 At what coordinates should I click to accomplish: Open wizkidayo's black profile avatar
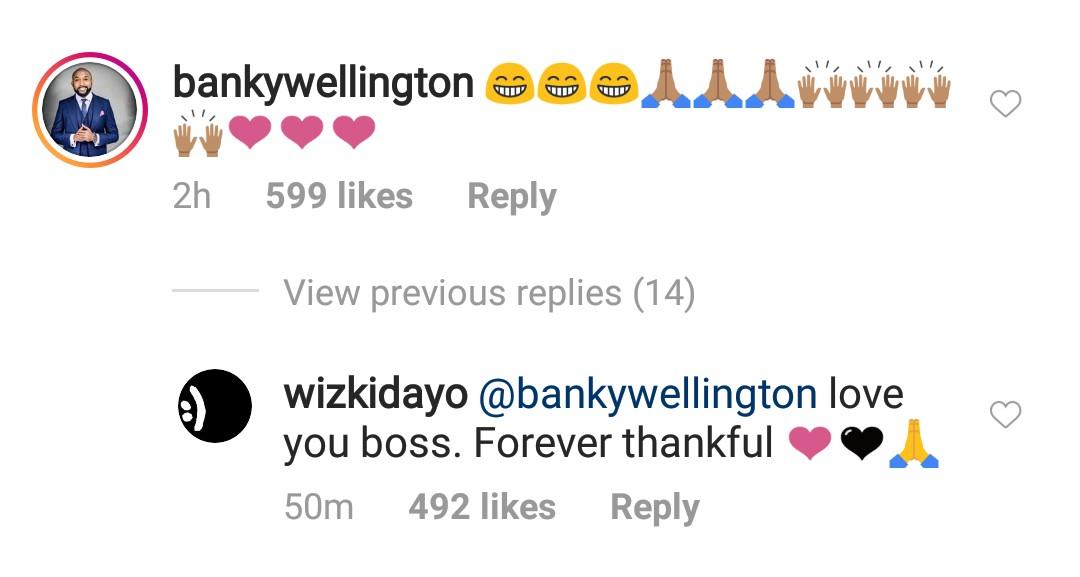pos(215,406)
